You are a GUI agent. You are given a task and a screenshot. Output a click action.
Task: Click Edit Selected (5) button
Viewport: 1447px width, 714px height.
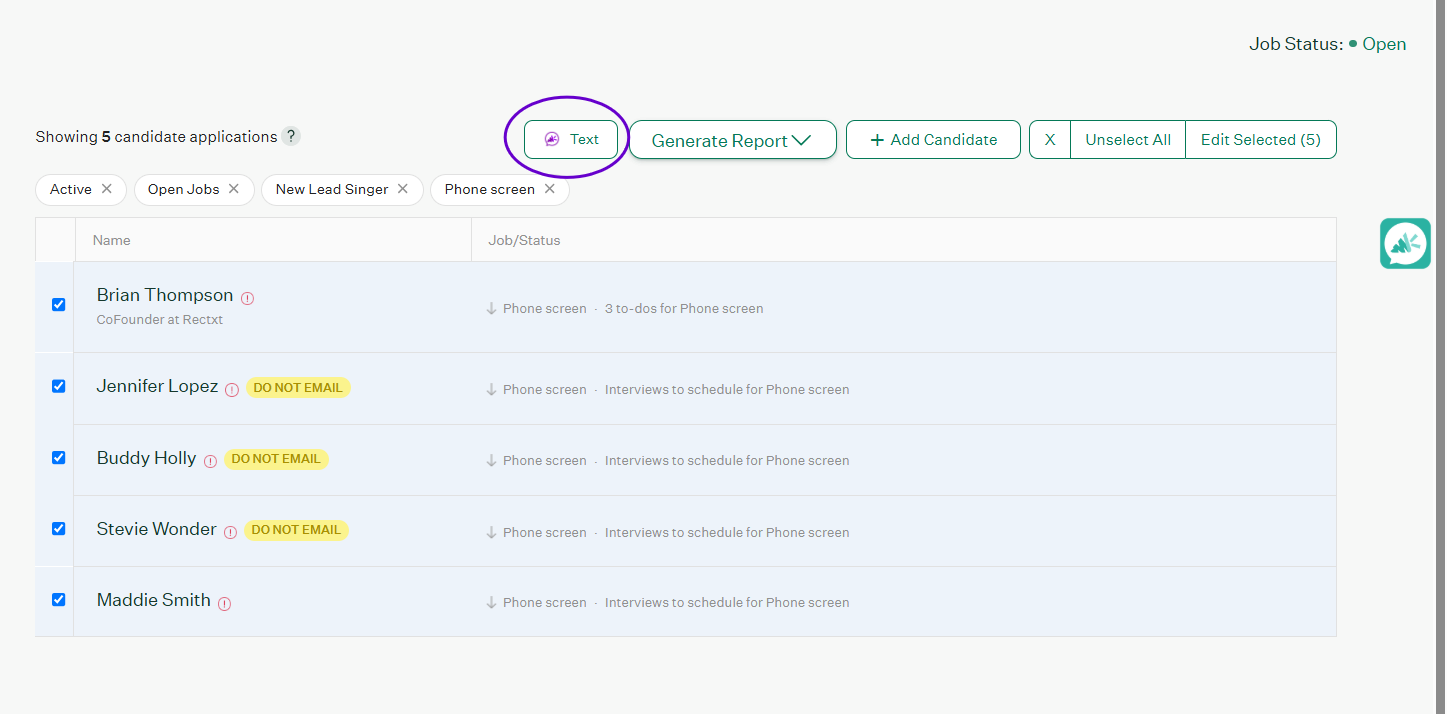[x=1260, y=140]
